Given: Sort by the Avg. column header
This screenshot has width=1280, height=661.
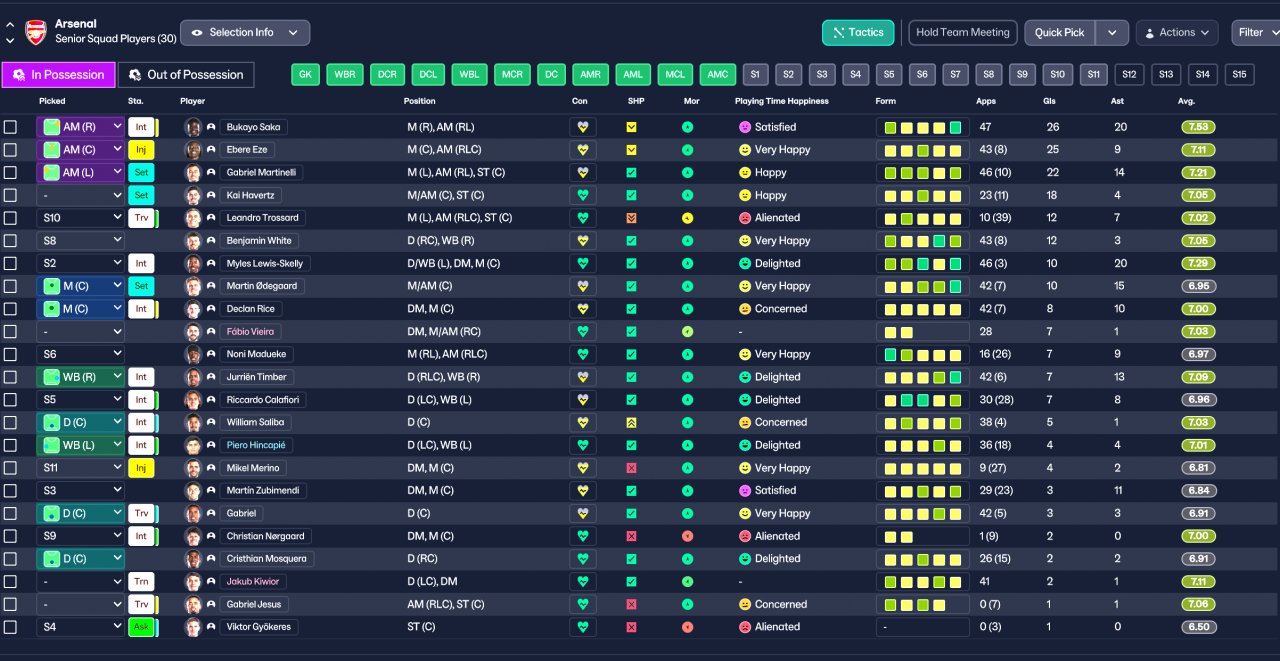Looking at the screenshot, I should [x=1186, y=101].
